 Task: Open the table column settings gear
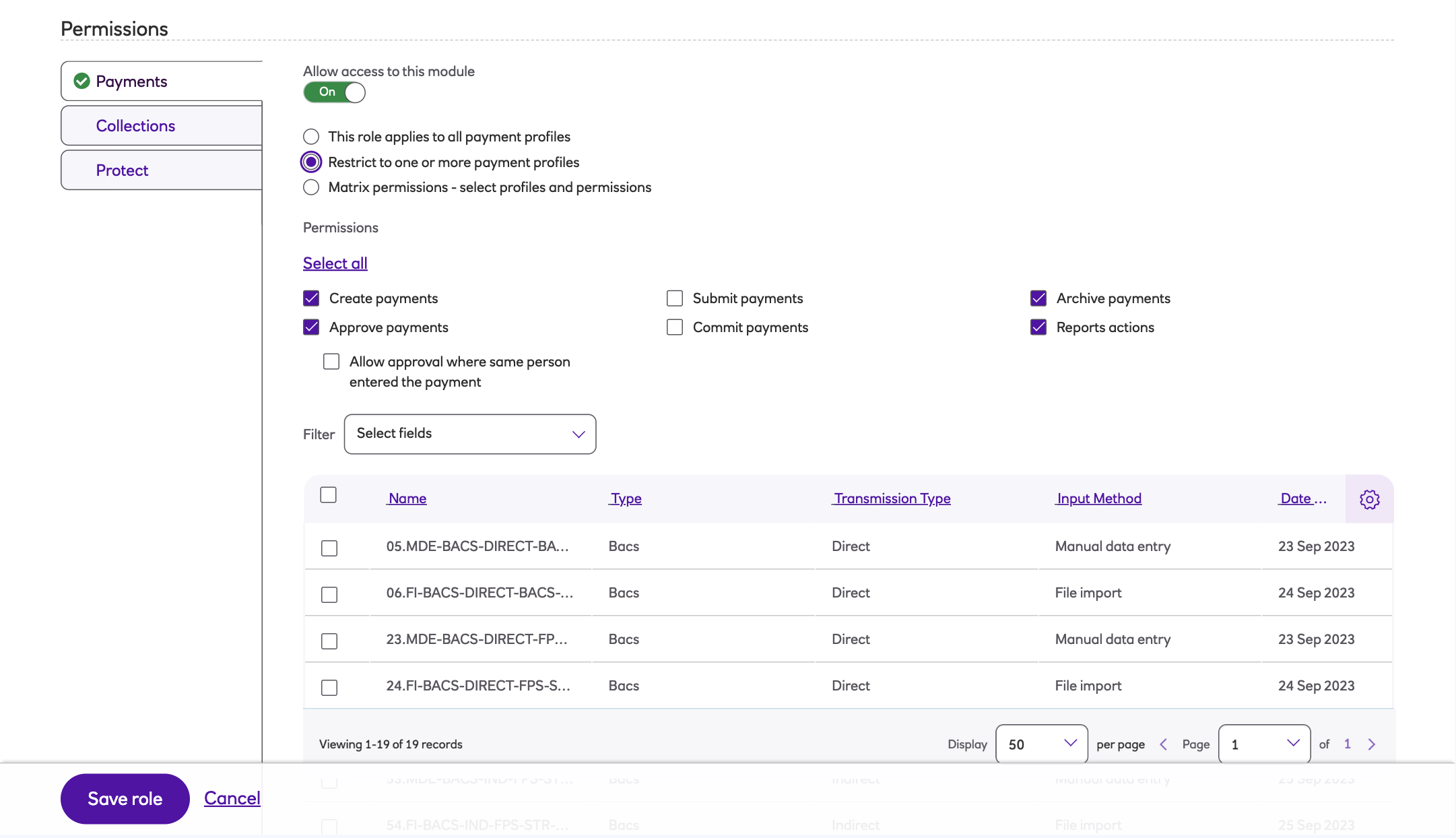click(1369, 499)
